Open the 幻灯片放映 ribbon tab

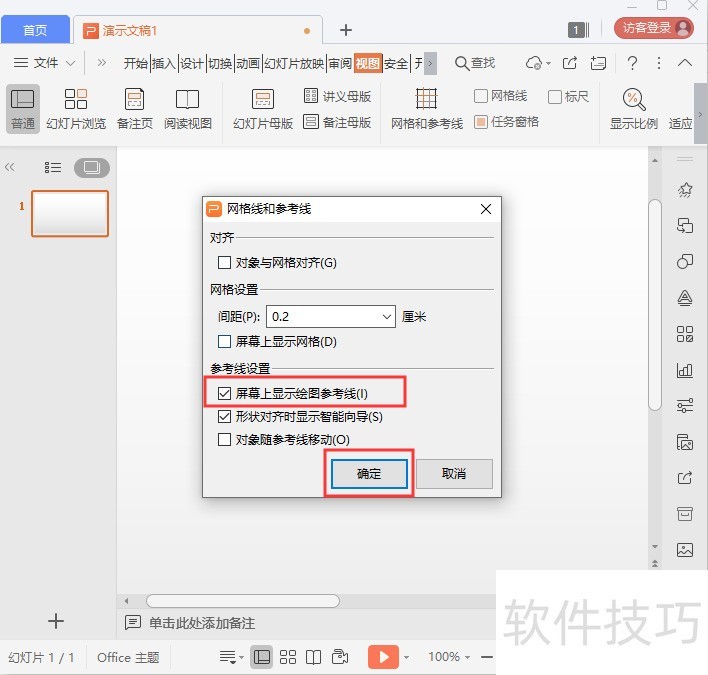pyautogui.click(x=294, y=63)
